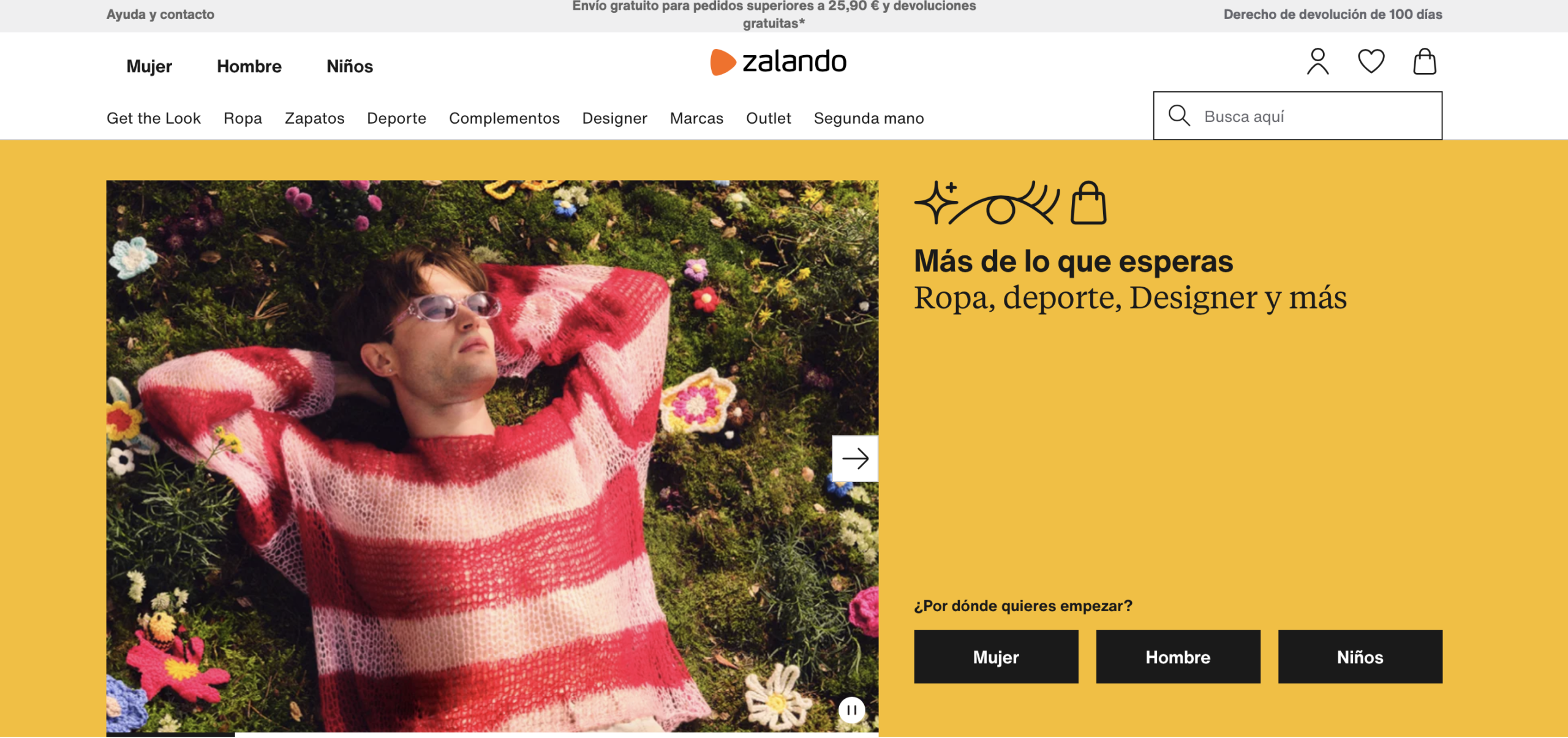Focus the Busca aquí search field

pos(1297,116)
